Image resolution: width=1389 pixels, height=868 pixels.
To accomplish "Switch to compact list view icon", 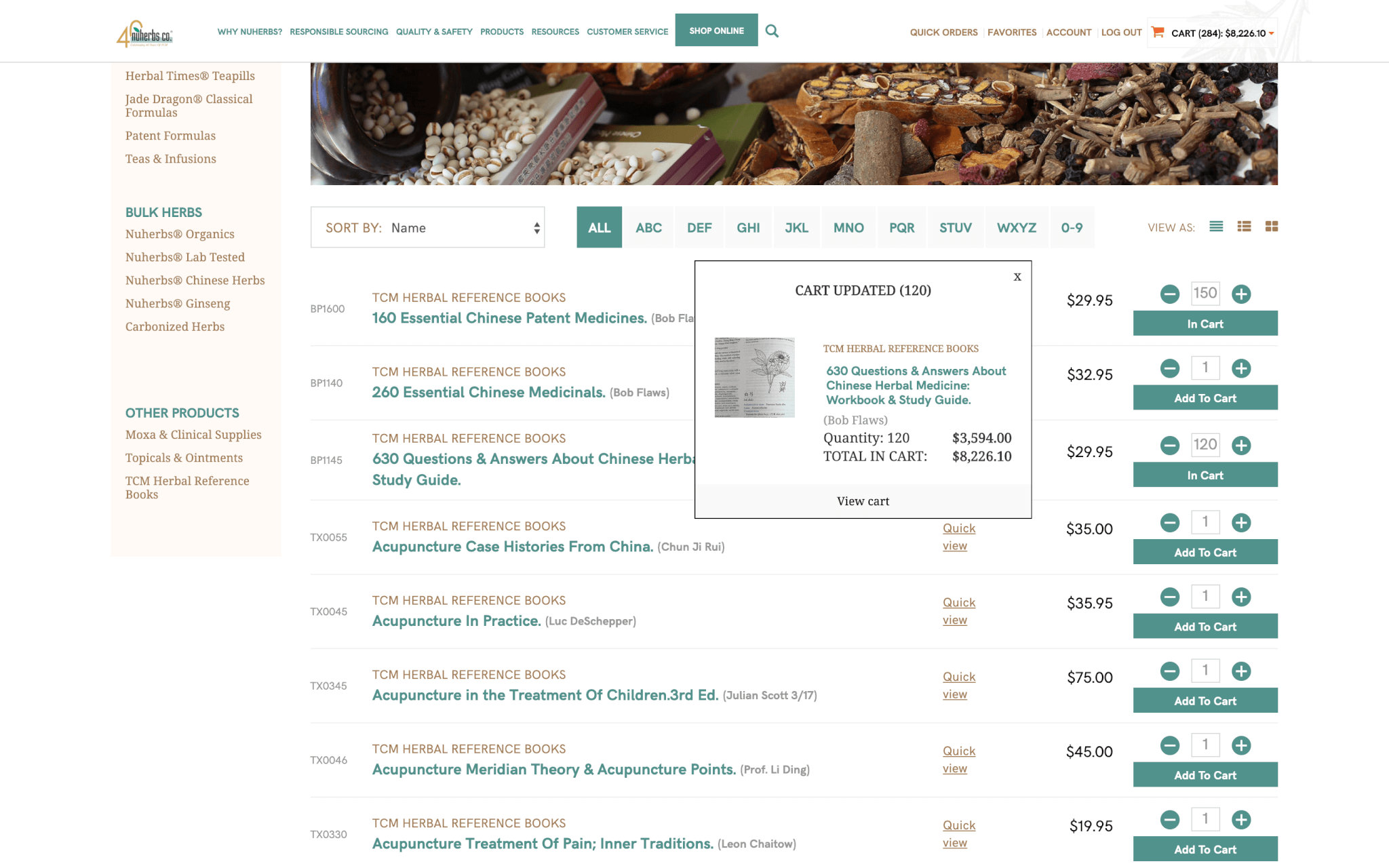I will click(x=1216, y=226).
